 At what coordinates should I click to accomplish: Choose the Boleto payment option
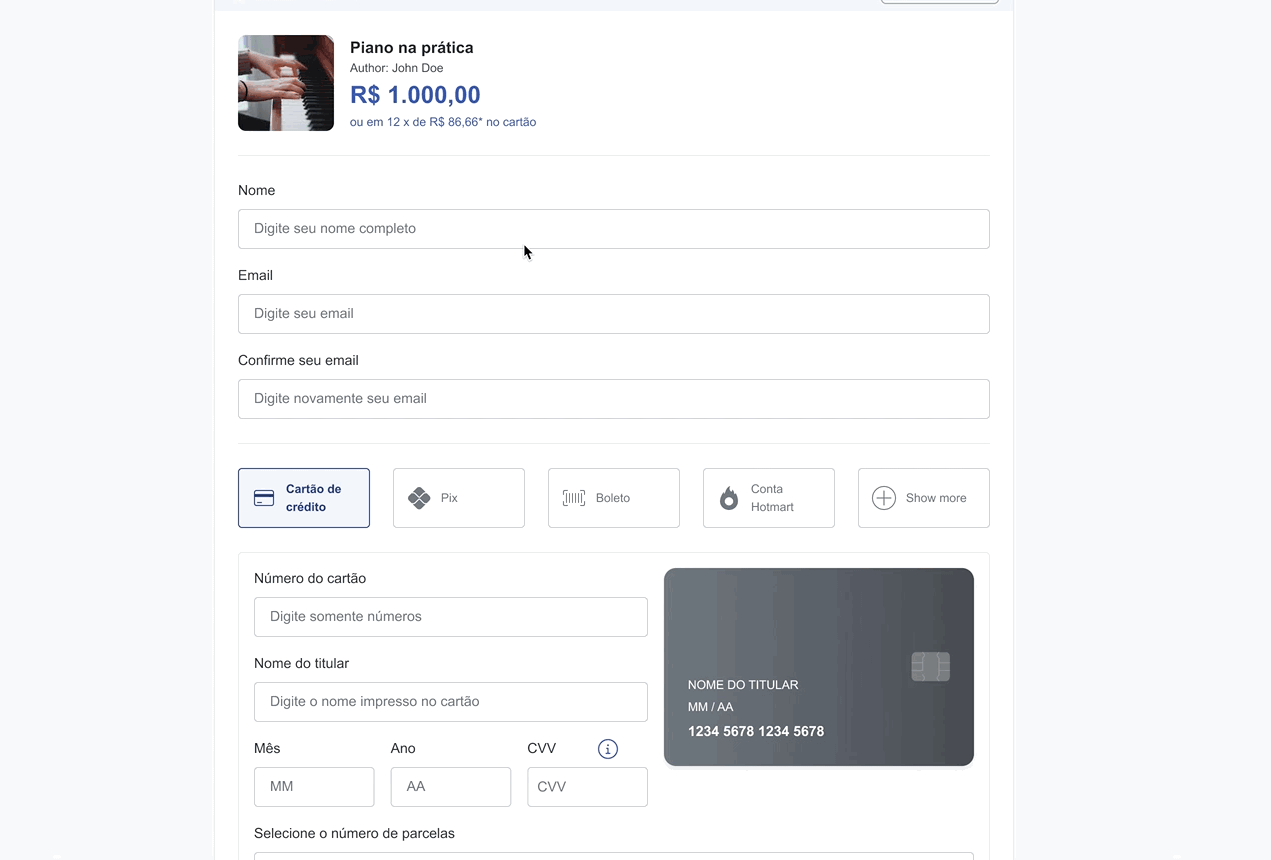coord(614,498)
